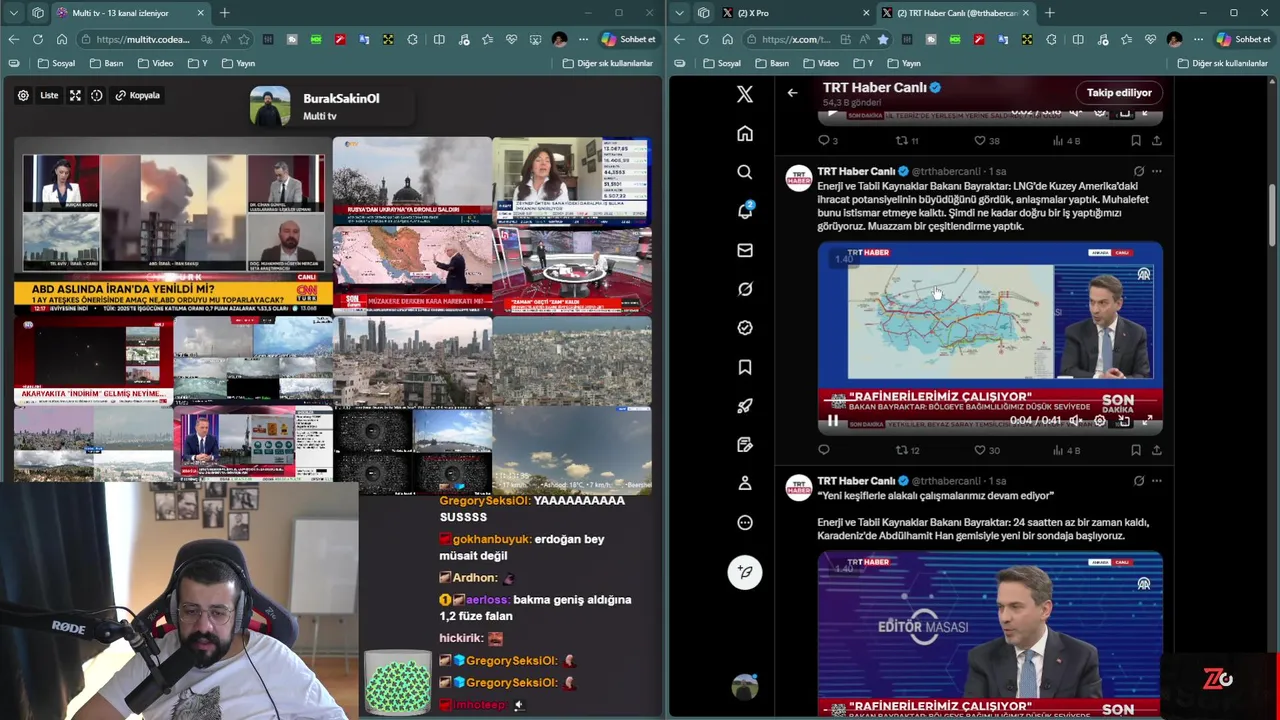Screen dimensions: 1280x720
Task: Open the view count 4 B on the LNG tweet
Action: point(1067,450)
